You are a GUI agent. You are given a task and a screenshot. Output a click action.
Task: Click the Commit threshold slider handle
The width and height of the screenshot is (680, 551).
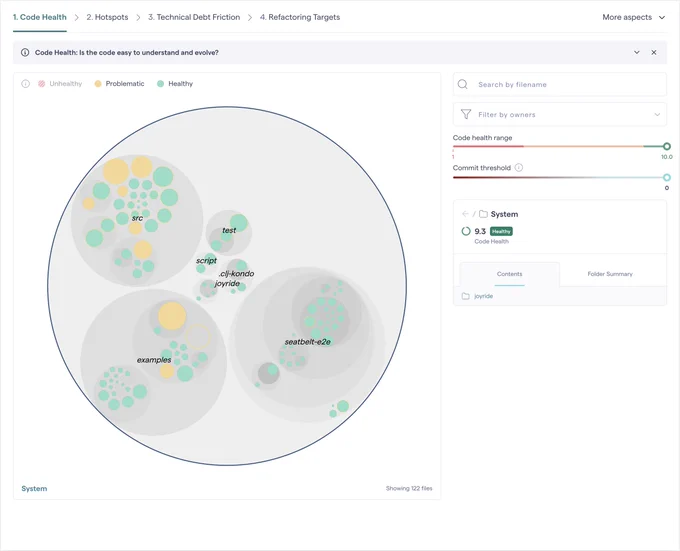coord(667,177)
